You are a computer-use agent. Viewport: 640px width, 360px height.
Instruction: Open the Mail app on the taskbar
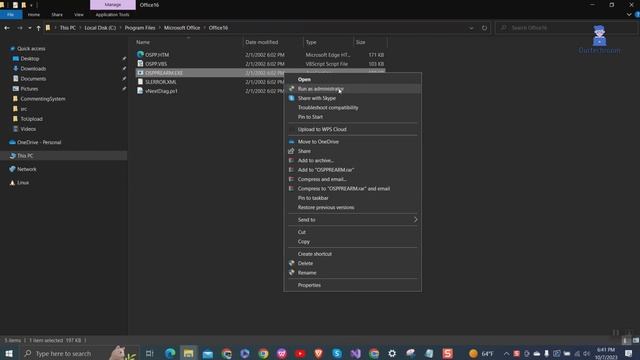click(207, 353)
